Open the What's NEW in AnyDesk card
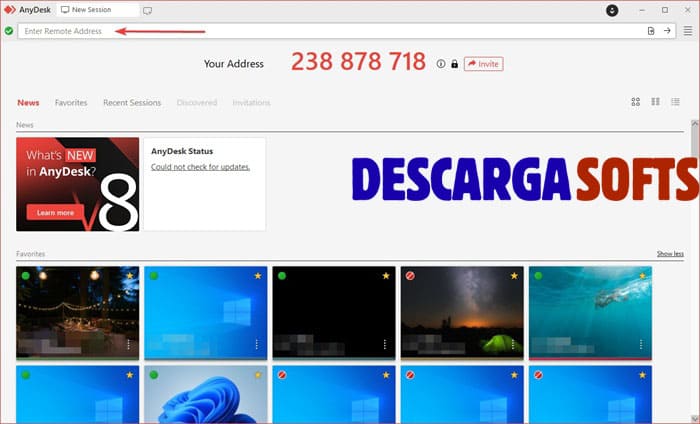The width and height of the screenshot is (700, 424). click(x=78, y=184)
